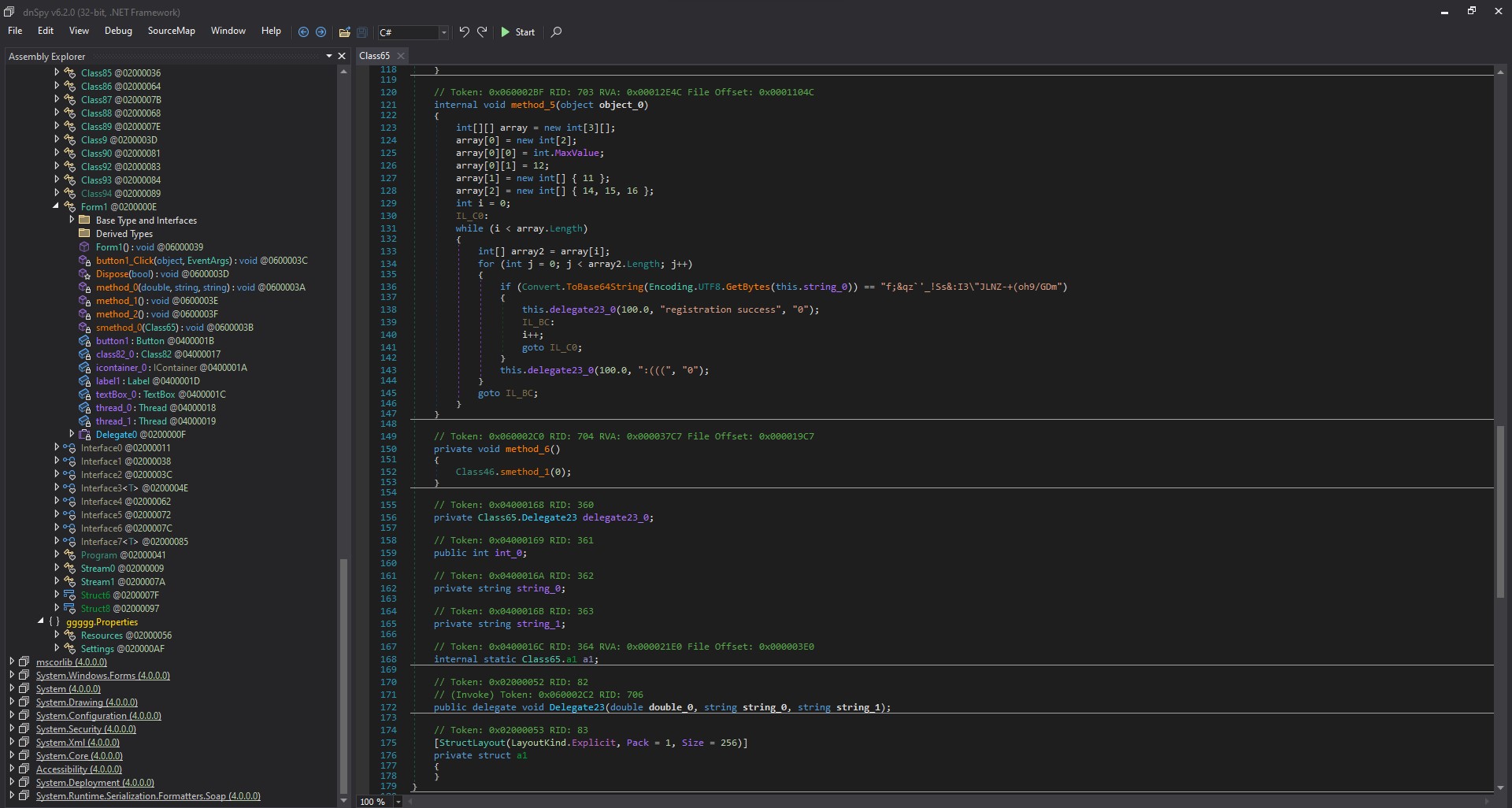Open the zoom percentage dropdown

pos(398,802)
